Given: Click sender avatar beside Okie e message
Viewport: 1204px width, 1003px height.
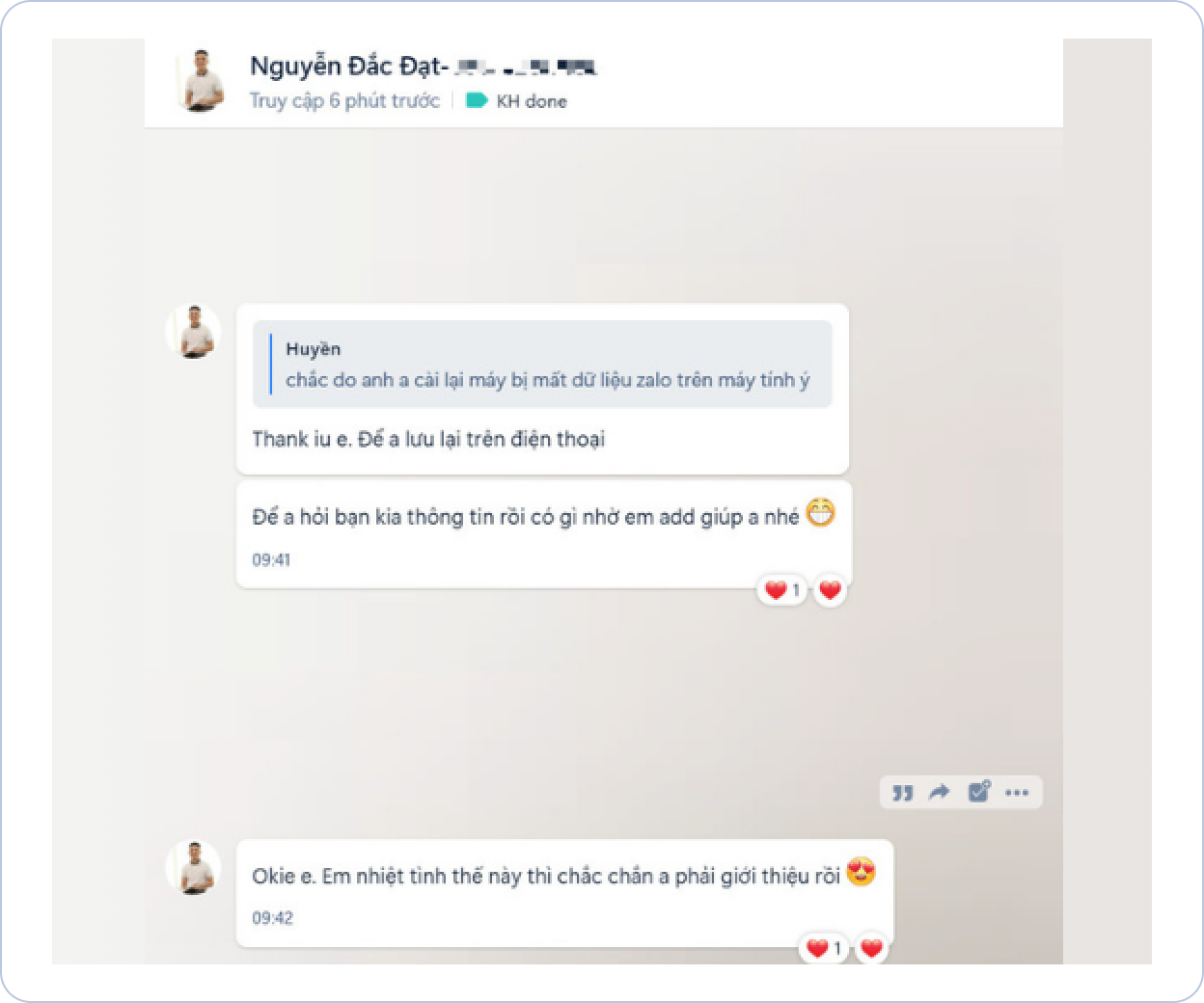Looking at the screenshot, I should [x=196, y=867].
